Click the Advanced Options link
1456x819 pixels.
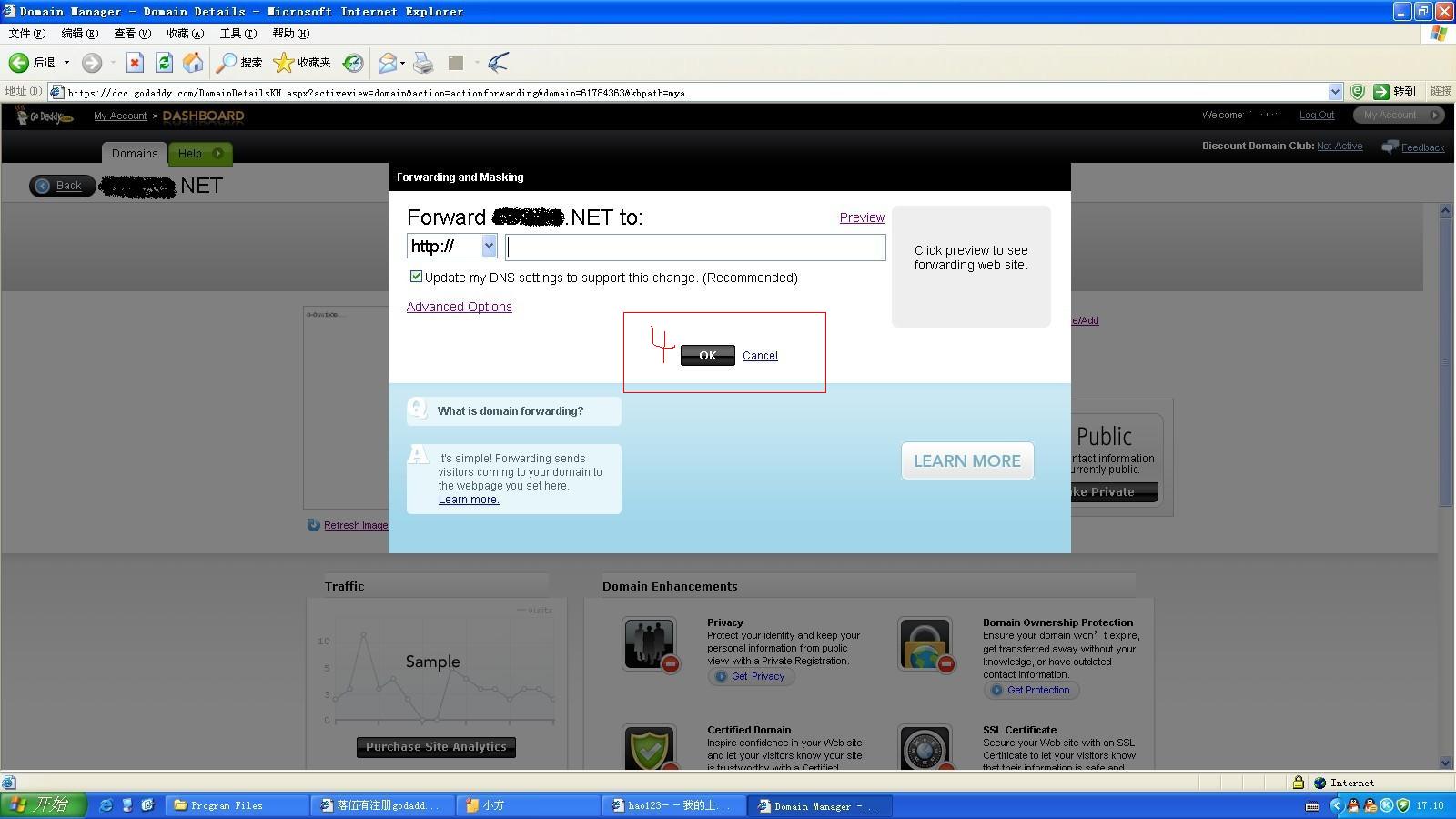(459, 307)
